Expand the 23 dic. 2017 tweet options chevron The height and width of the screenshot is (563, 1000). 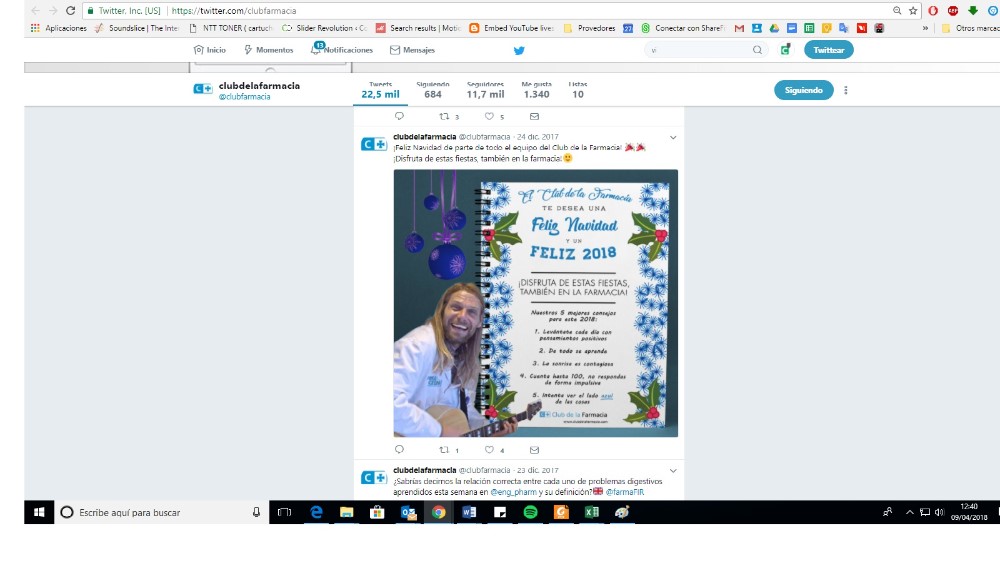coord(673,471)
